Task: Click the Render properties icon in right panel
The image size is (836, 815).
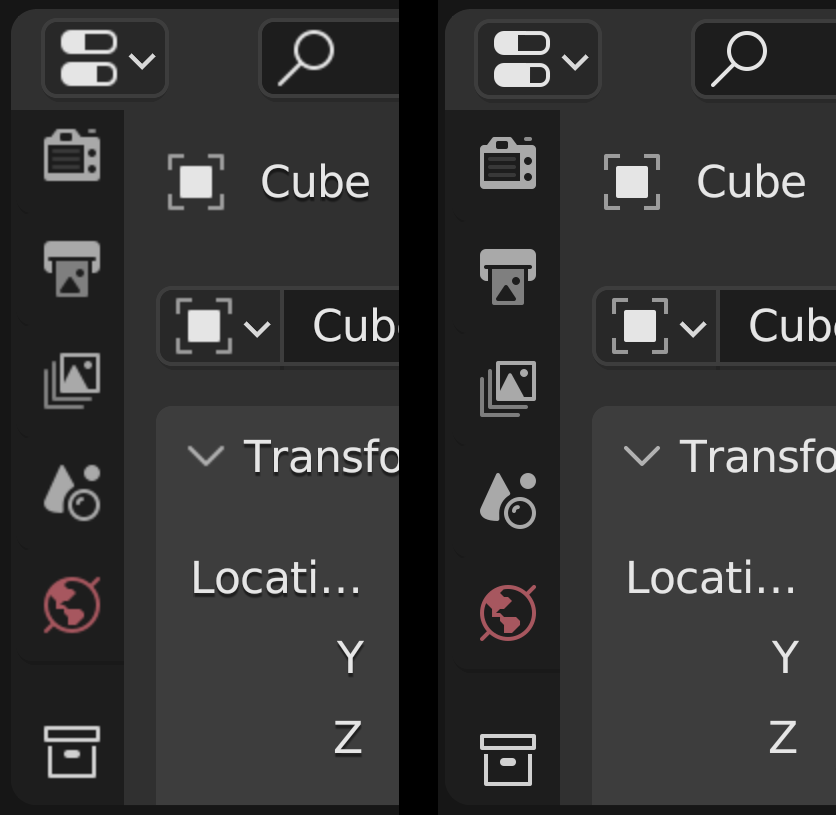Action: coord(508,163)
